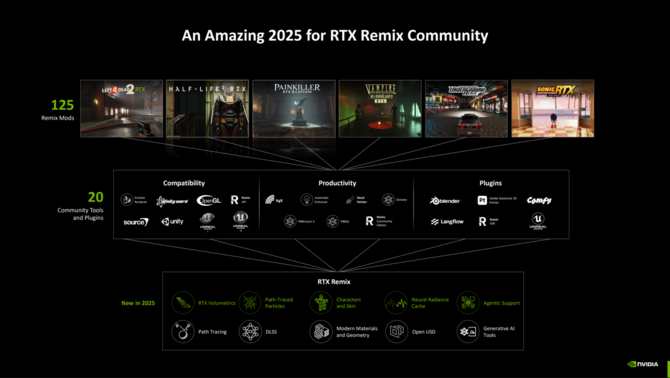Click the 'Path Tracing' text
The width and height of the screenshot is (670, 378).
point(212,332)
